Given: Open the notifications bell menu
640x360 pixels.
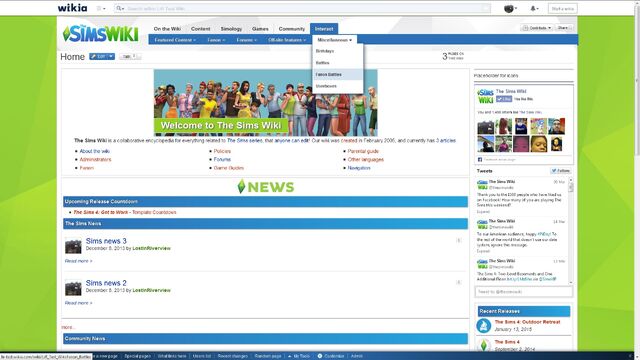Looking at the screenshot, I should [x=534, y=8].
